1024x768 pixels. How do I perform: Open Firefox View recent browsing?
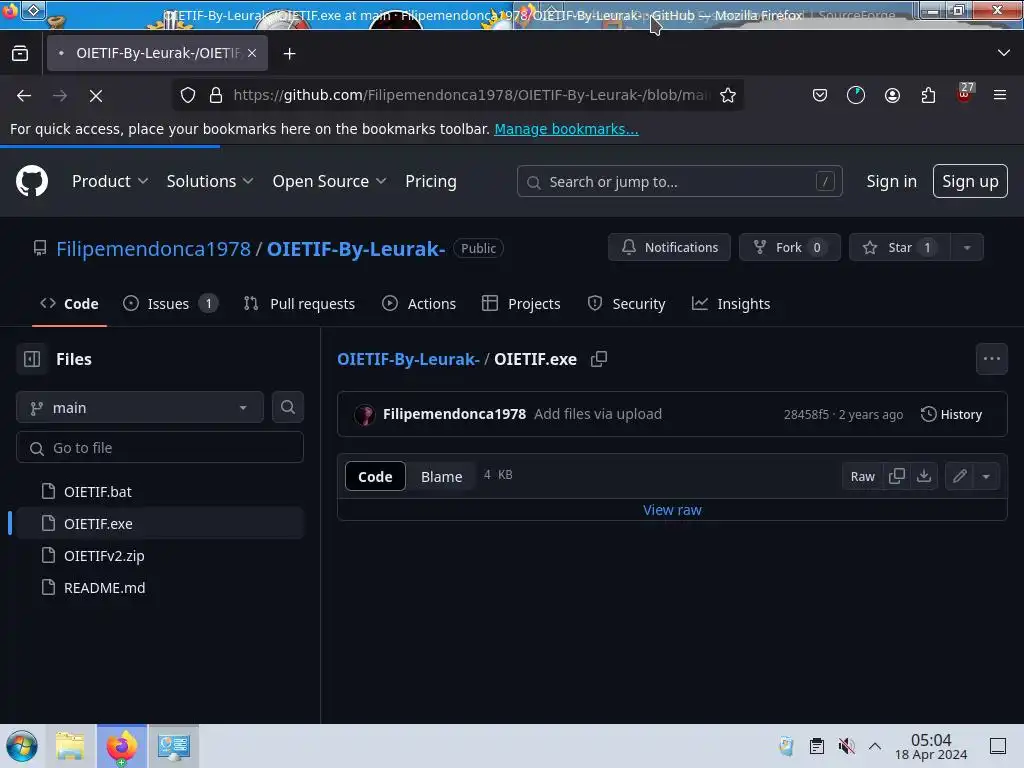click(x=20, y=54)
